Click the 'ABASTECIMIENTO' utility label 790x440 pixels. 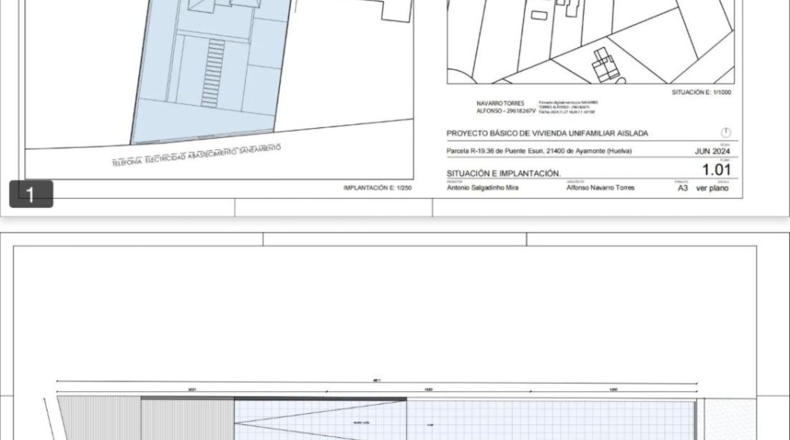tap(212, 154)
